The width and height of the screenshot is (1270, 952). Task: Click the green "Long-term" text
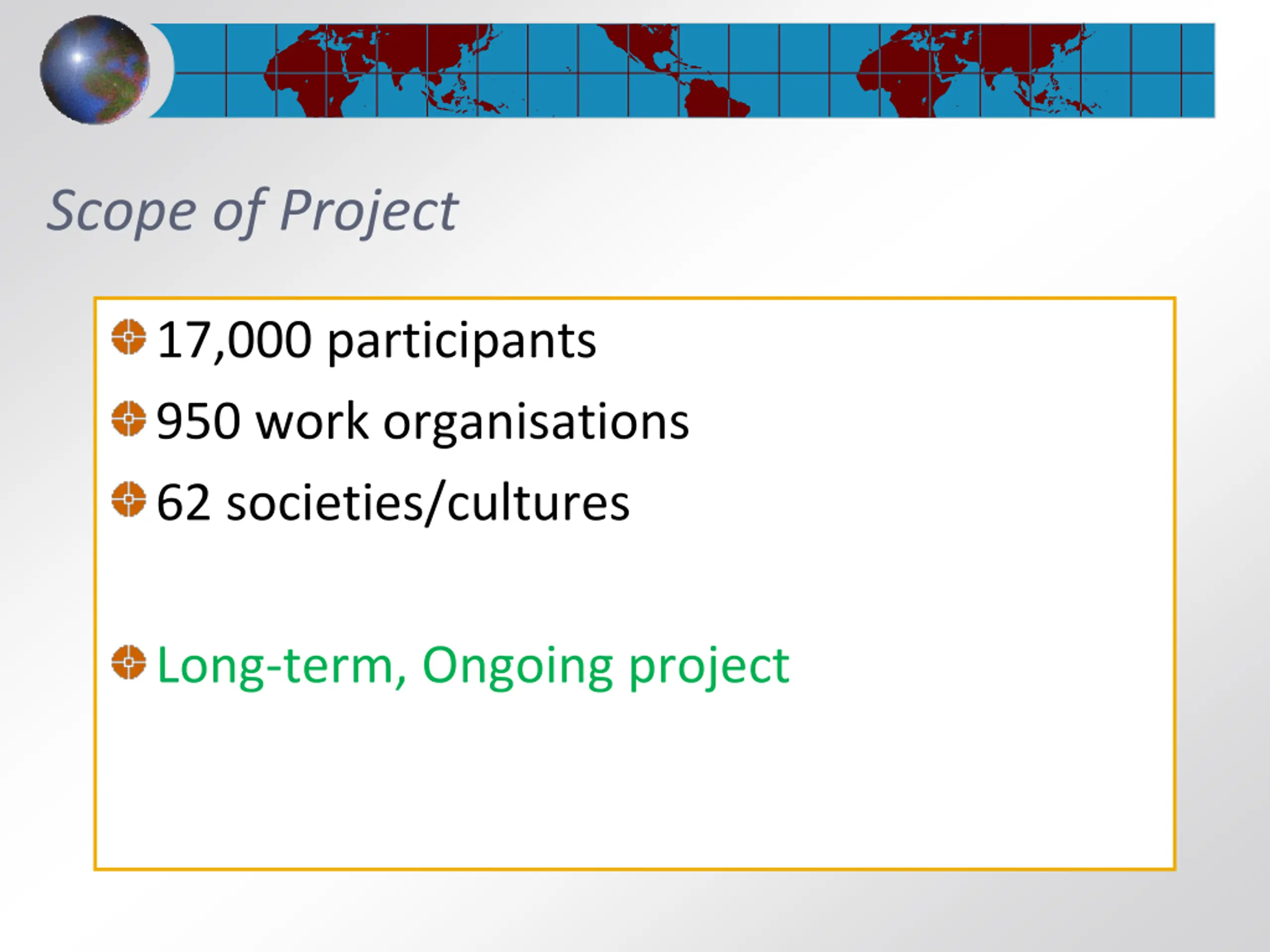[x=281, y=665]
